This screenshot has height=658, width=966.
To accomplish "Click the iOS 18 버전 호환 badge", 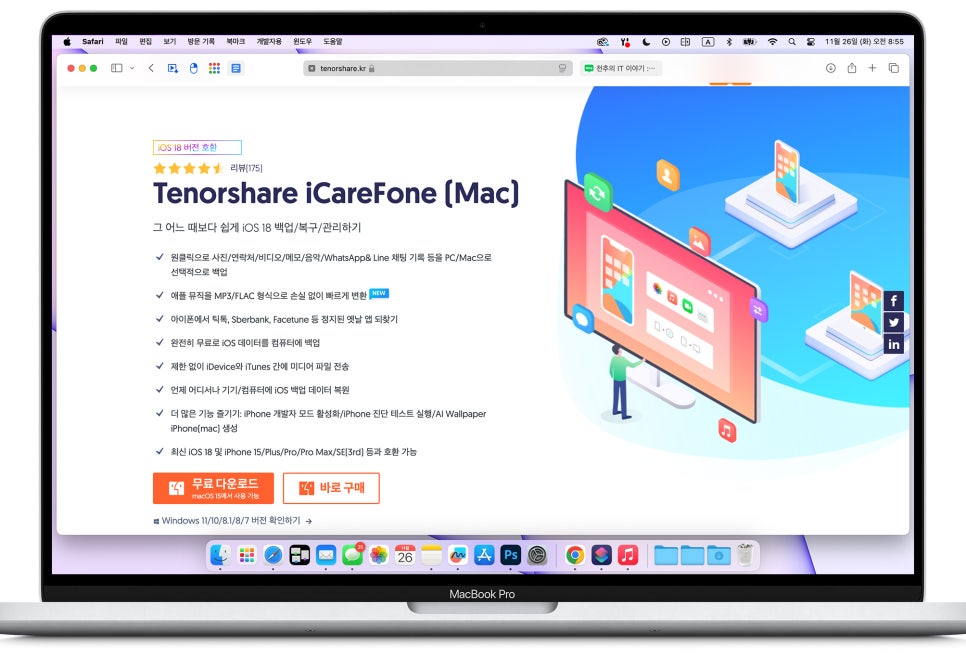I will tap(197, 147).
